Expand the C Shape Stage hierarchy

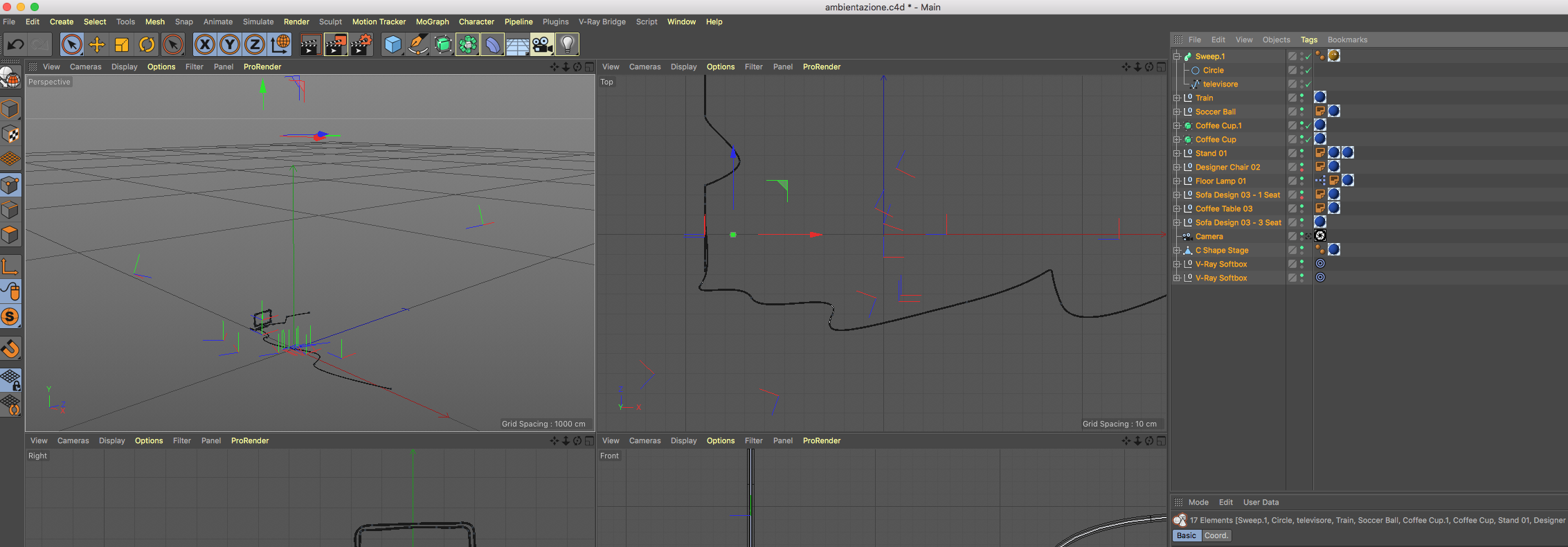1176,250
